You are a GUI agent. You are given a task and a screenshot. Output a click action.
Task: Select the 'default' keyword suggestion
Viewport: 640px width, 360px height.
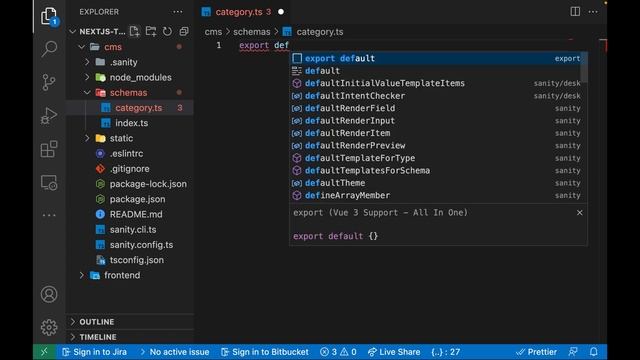(x=436, y=71)
